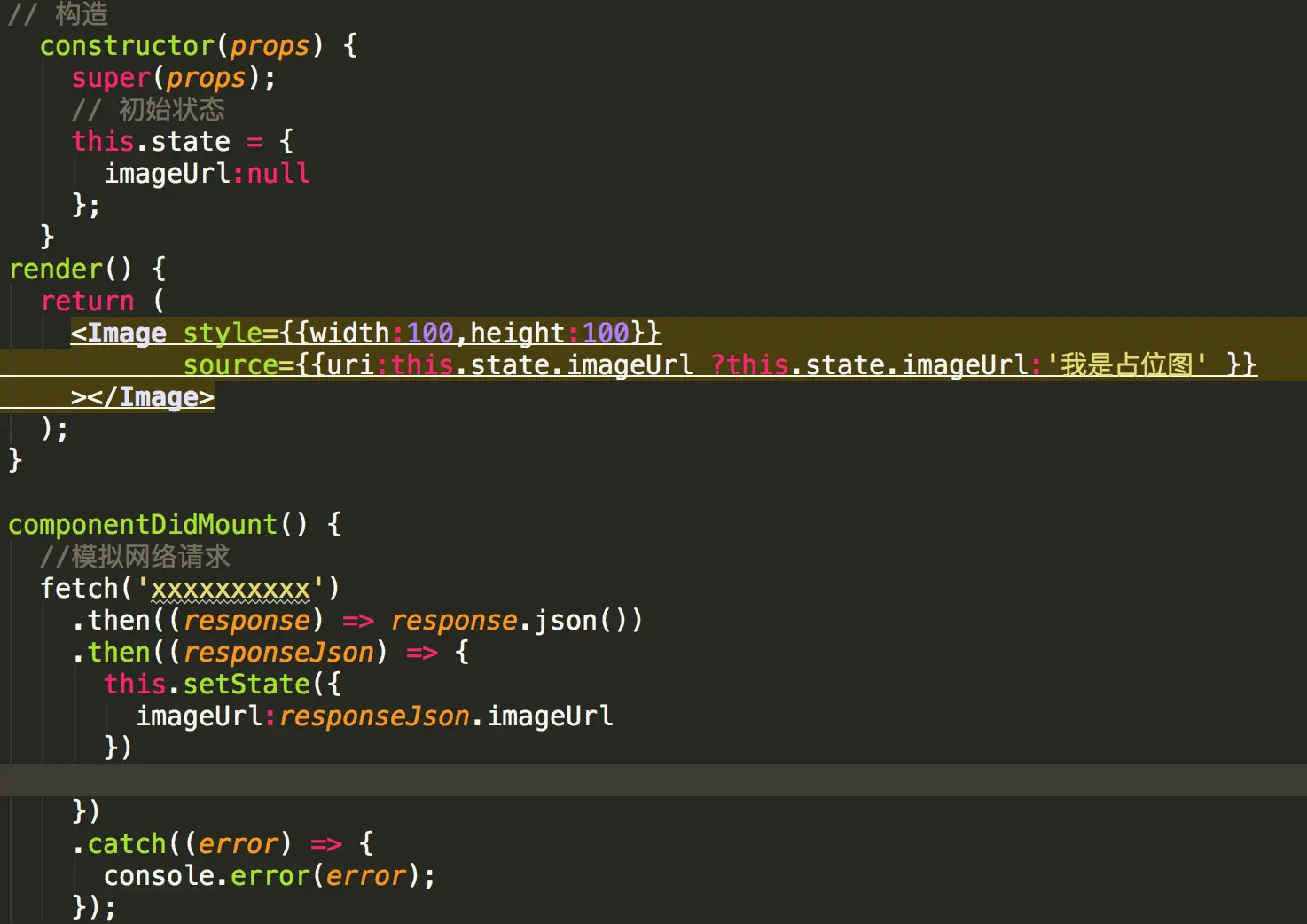1307x924 pixels.
Task: Click the 'return' keyword
Action: tap(88, 301)
